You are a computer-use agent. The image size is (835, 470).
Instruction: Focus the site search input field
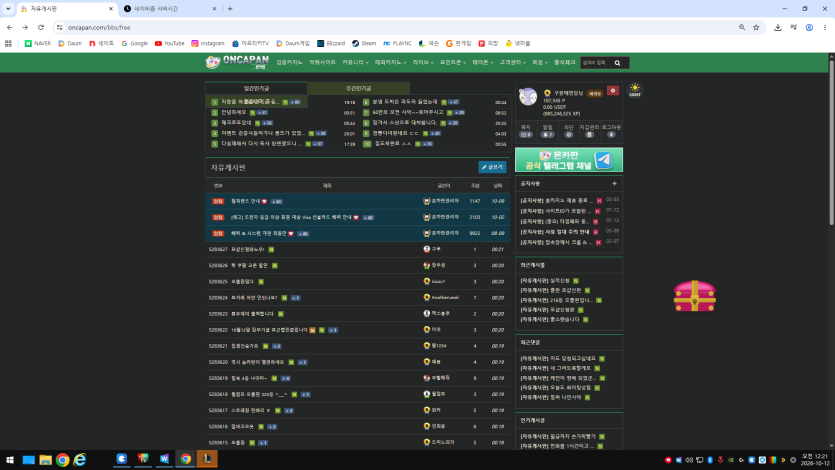596,63
